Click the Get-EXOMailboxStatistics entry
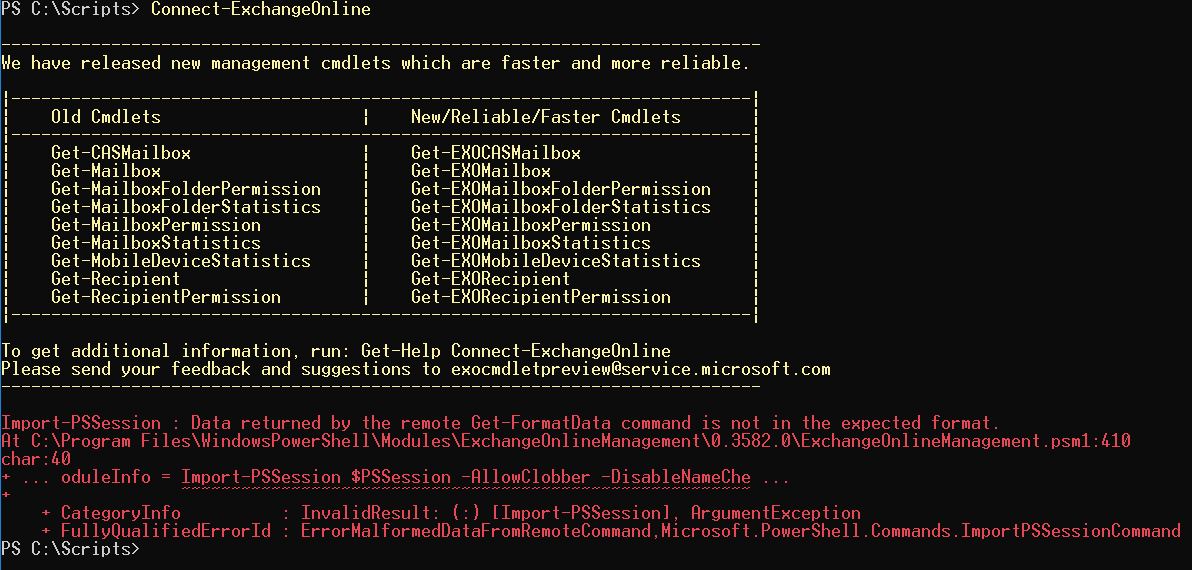Screen dimensions: 1192x570 coord(531,243)
